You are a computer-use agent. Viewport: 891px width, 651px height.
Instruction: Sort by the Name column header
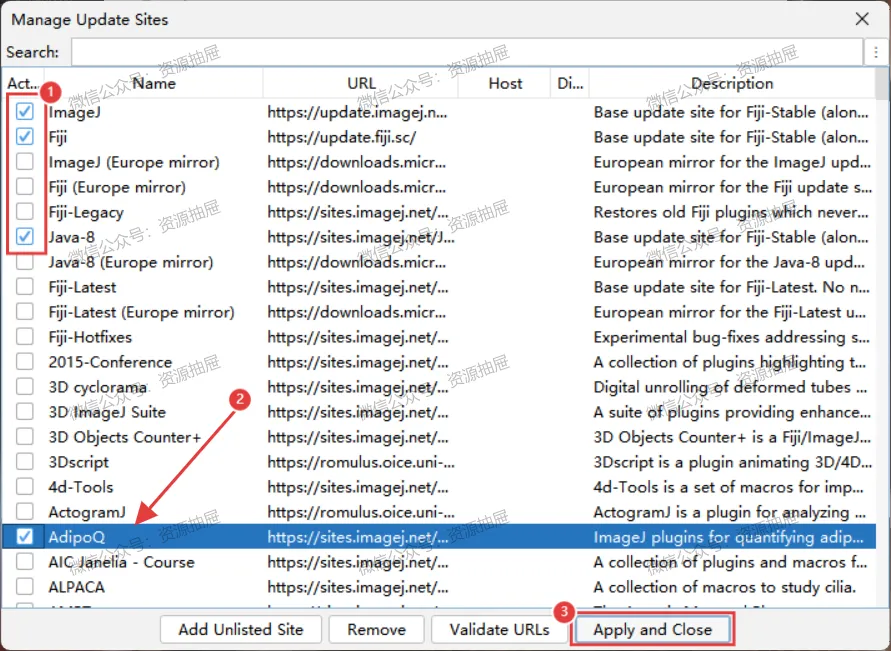[153, 84]
